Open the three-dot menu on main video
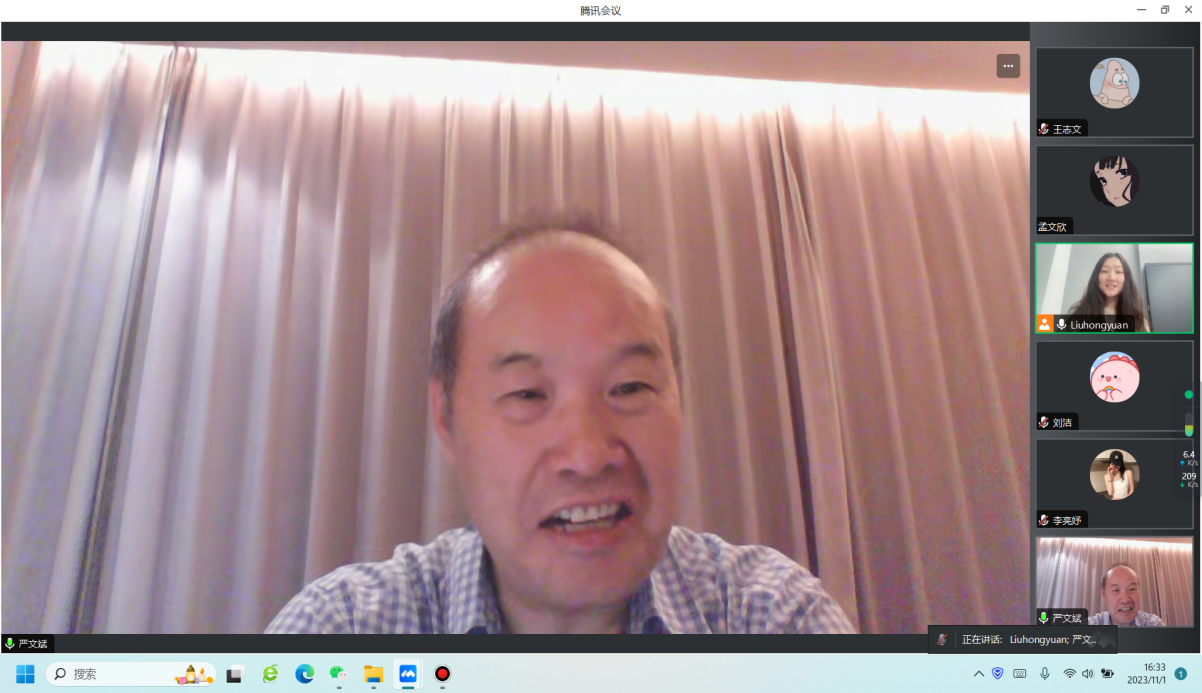1202x693 pixels. coord(1007,66)
